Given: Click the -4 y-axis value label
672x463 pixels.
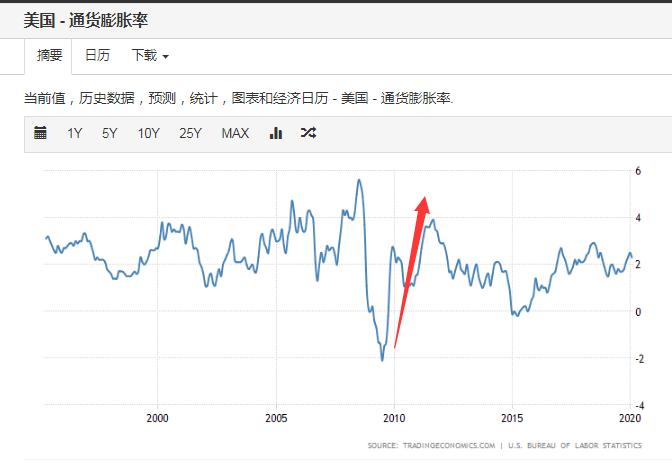Looking at the screenshot, I should (x=639, y=406).
